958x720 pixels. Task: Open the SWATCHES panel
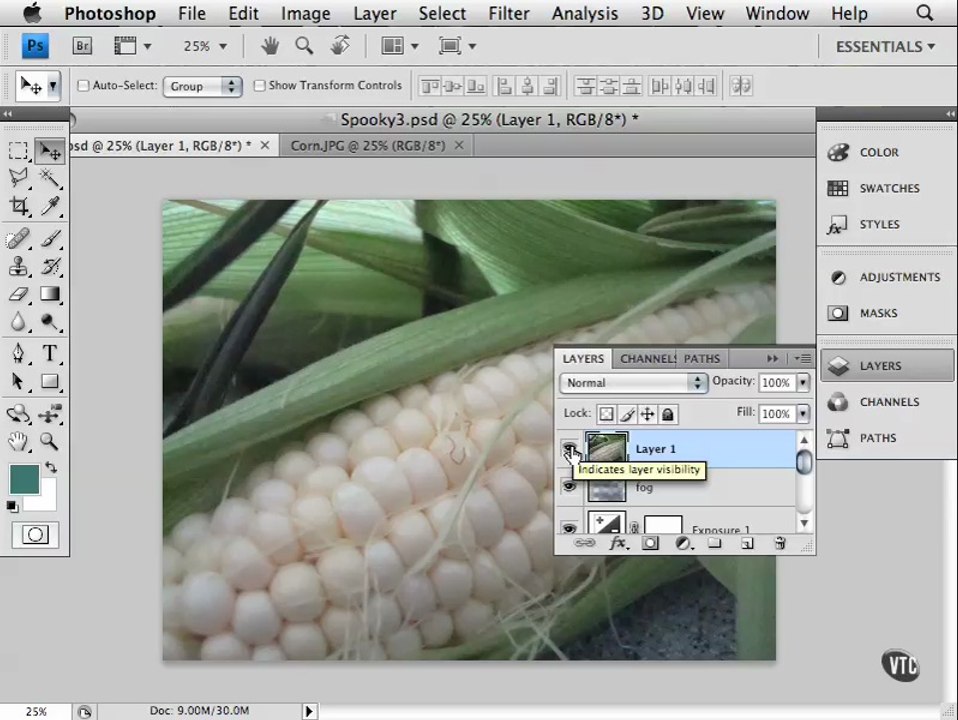[x=887, y=188]
